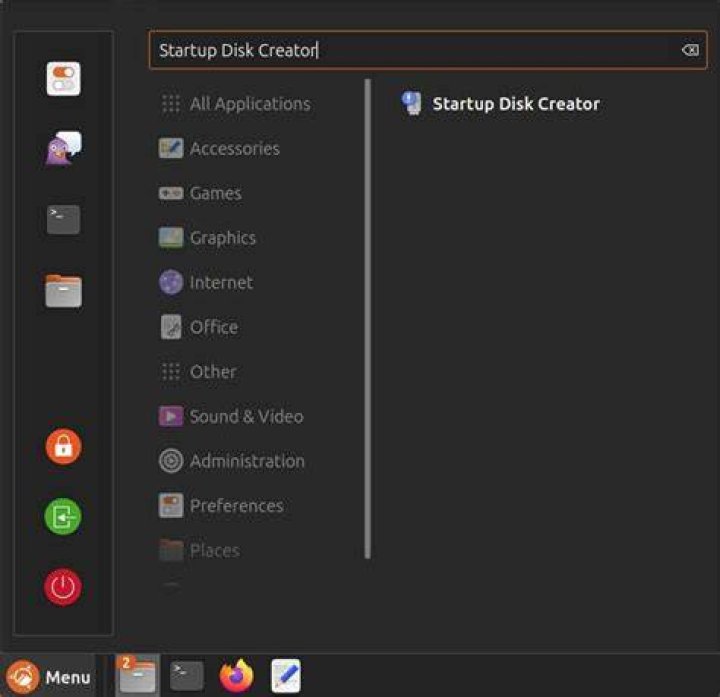
Task: Select the Administration category
Action: point(232,461)
